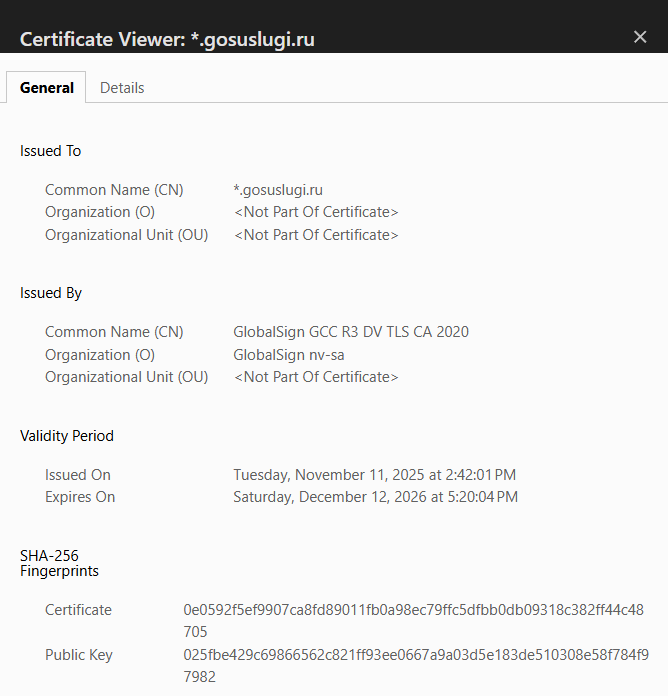Click the Issued To common name *.gosuslugi.ru
Viewport: 668px width, 696px height.
click(x=278, y=190)
